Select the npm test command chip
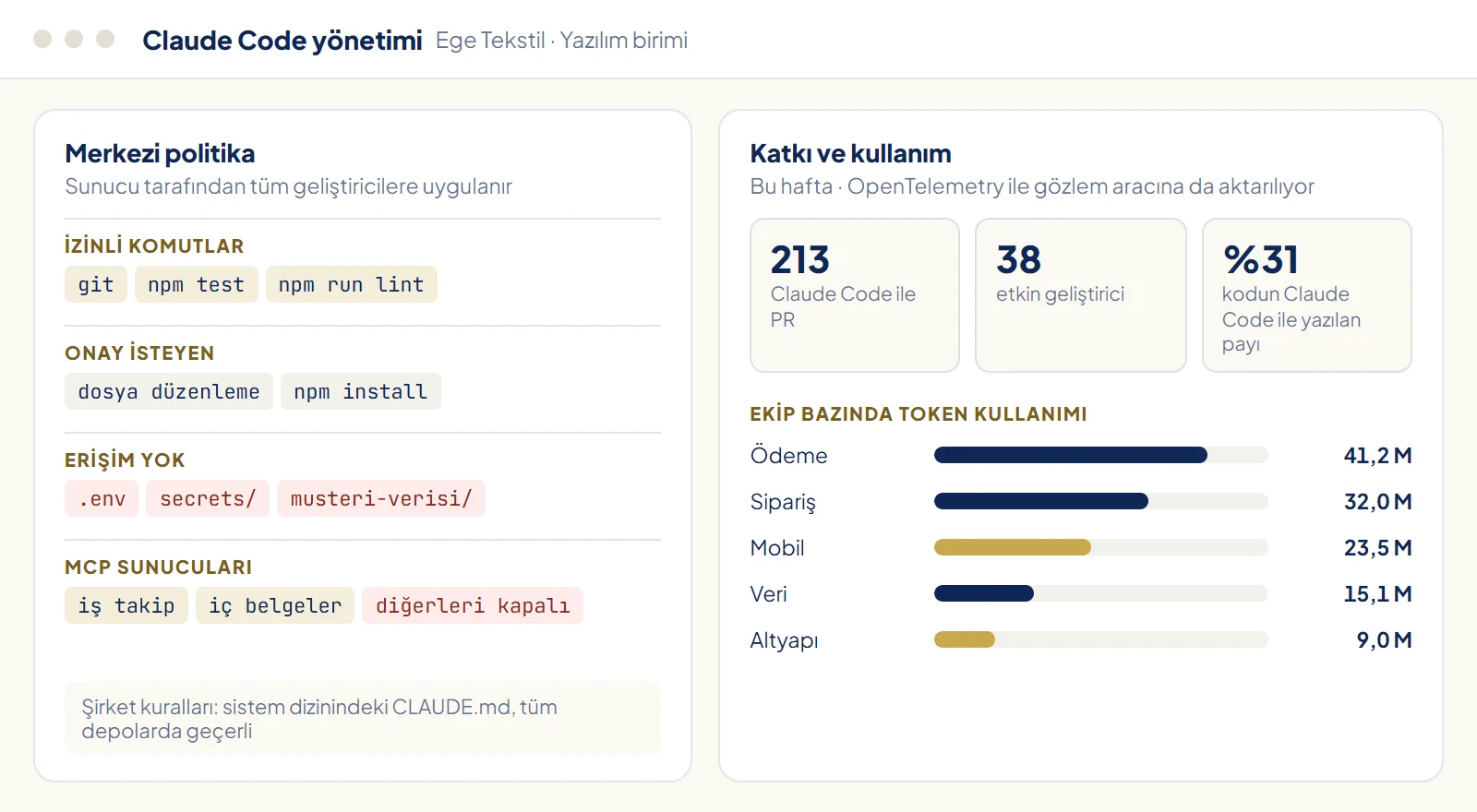The height and width of the screenshot is (812, 1477). (197, 284)
